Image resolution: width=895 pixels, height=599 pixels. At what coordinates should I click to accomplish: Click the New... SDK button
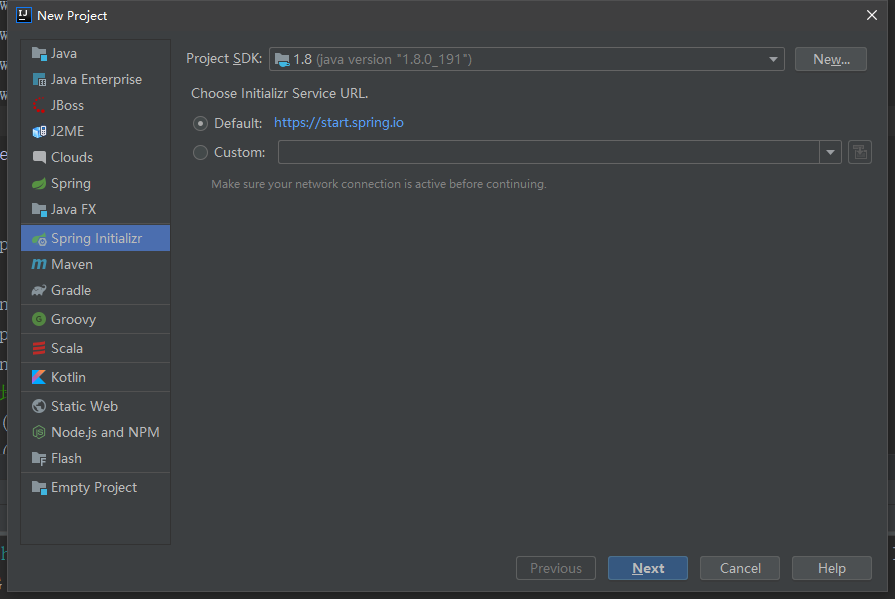(x=831, y=59)
